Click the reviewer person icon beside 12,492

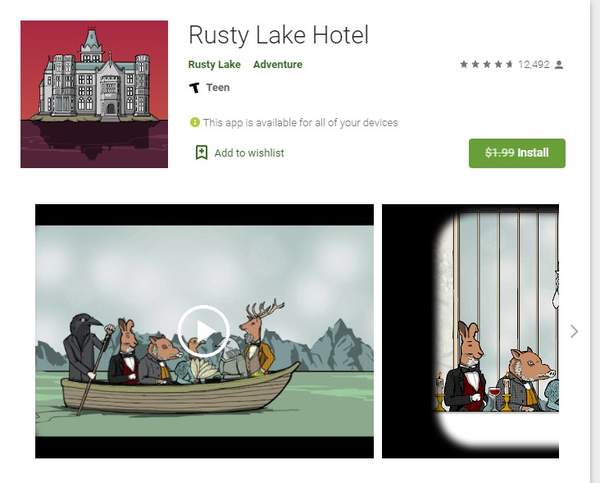[x=559, y=65]
